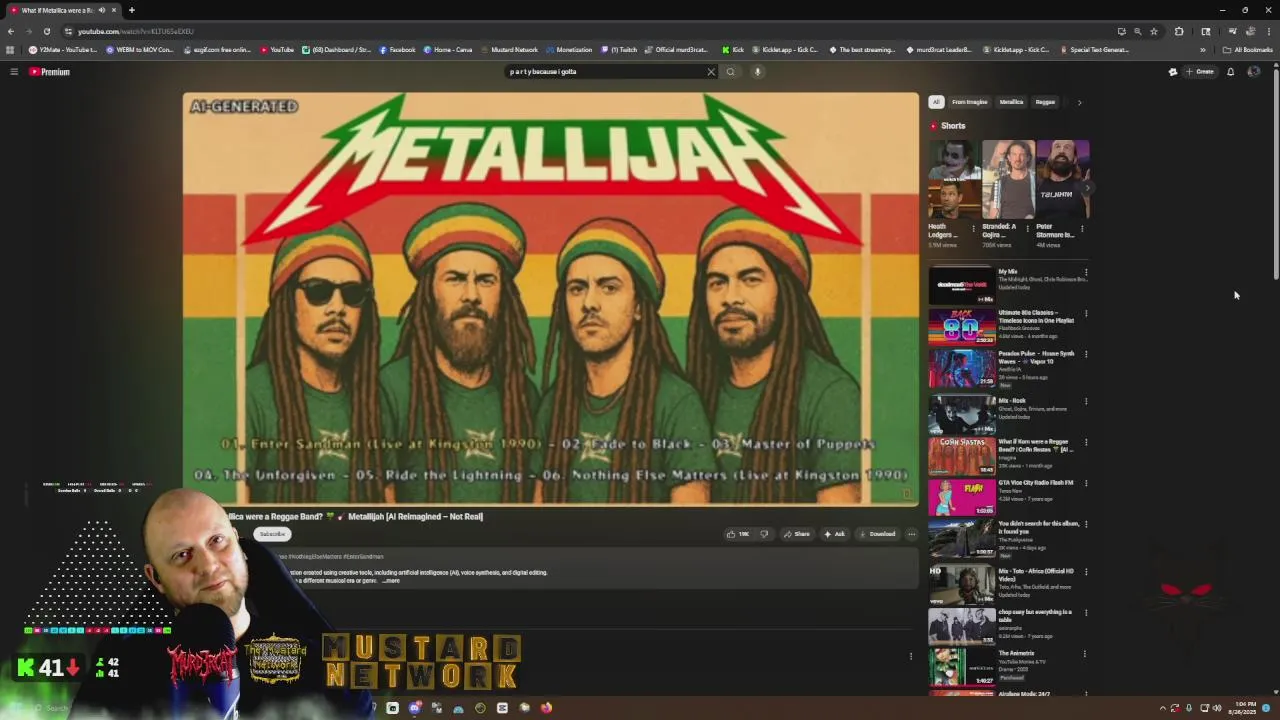
Task: Open options menu for Ultimate 80s Classics
Action: (1086, 314)
